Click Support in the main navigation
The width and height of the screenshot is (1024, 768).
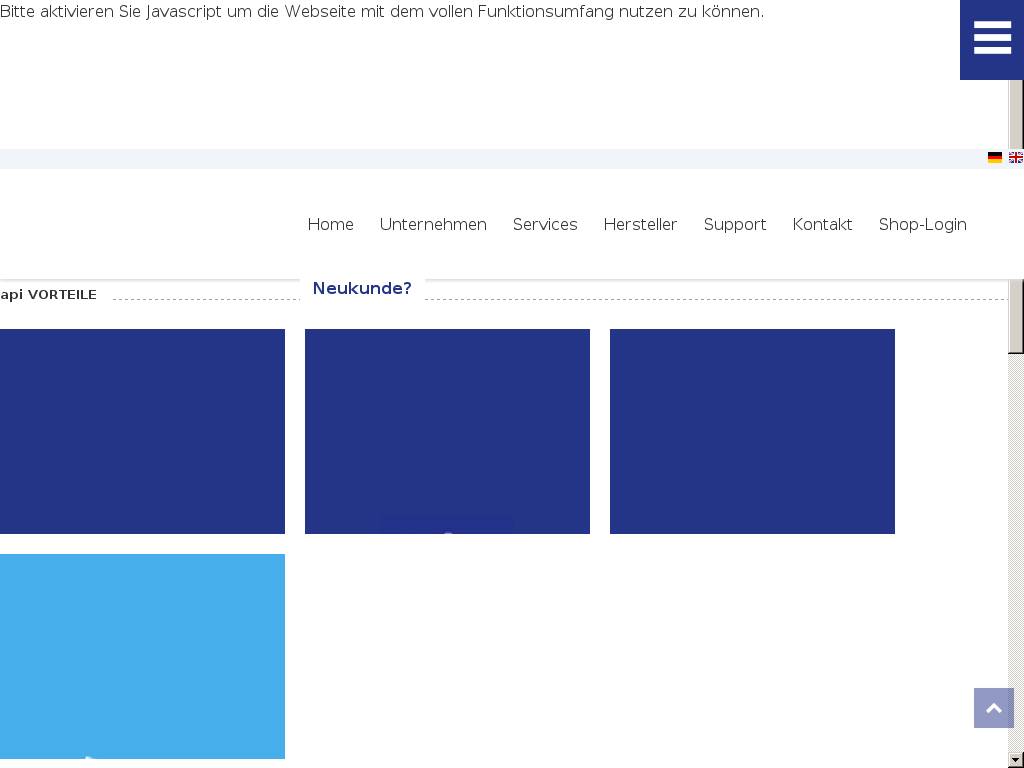coord(734,224)
